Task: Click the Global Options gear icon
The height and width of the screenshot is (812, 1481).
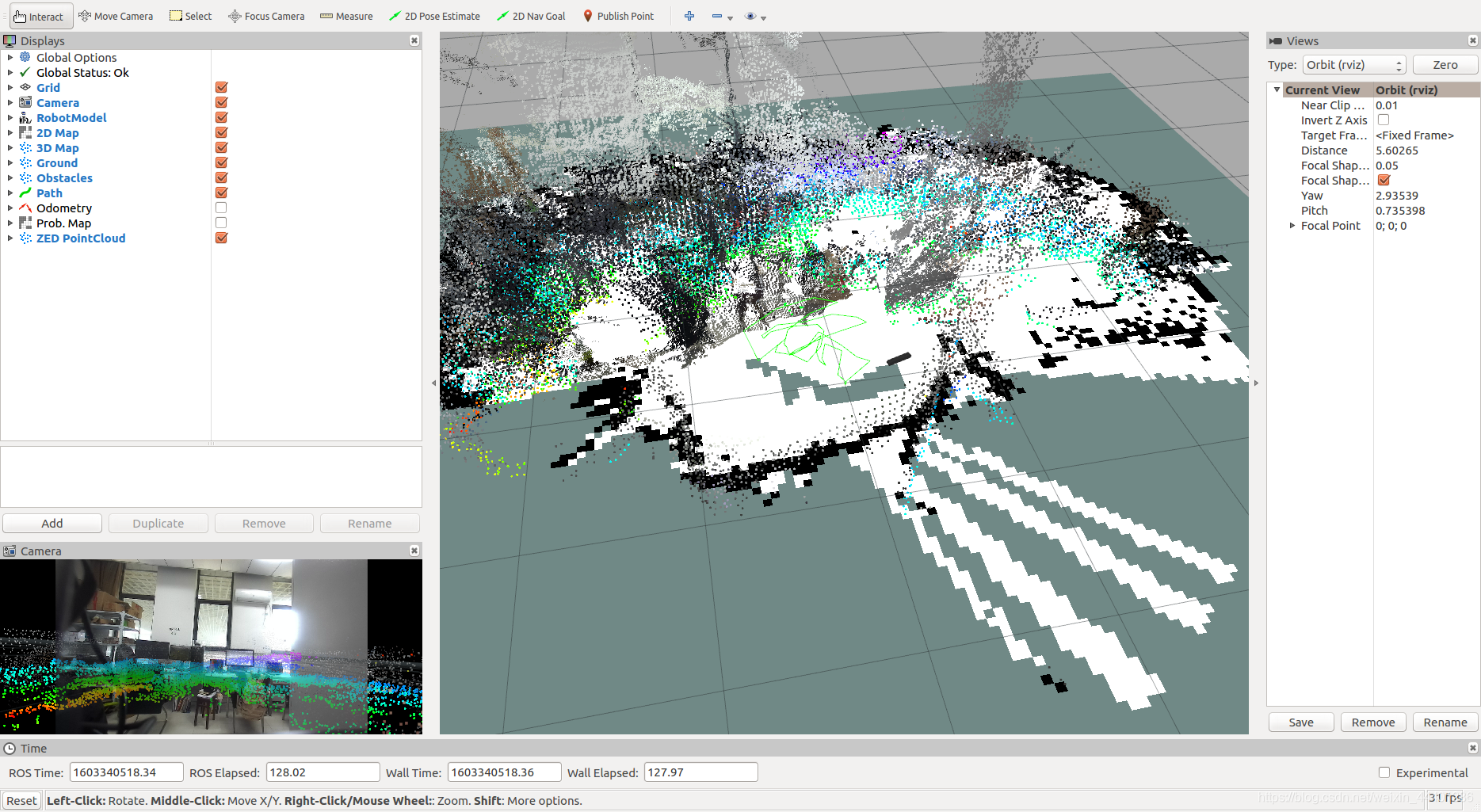Action: [25, 57]
